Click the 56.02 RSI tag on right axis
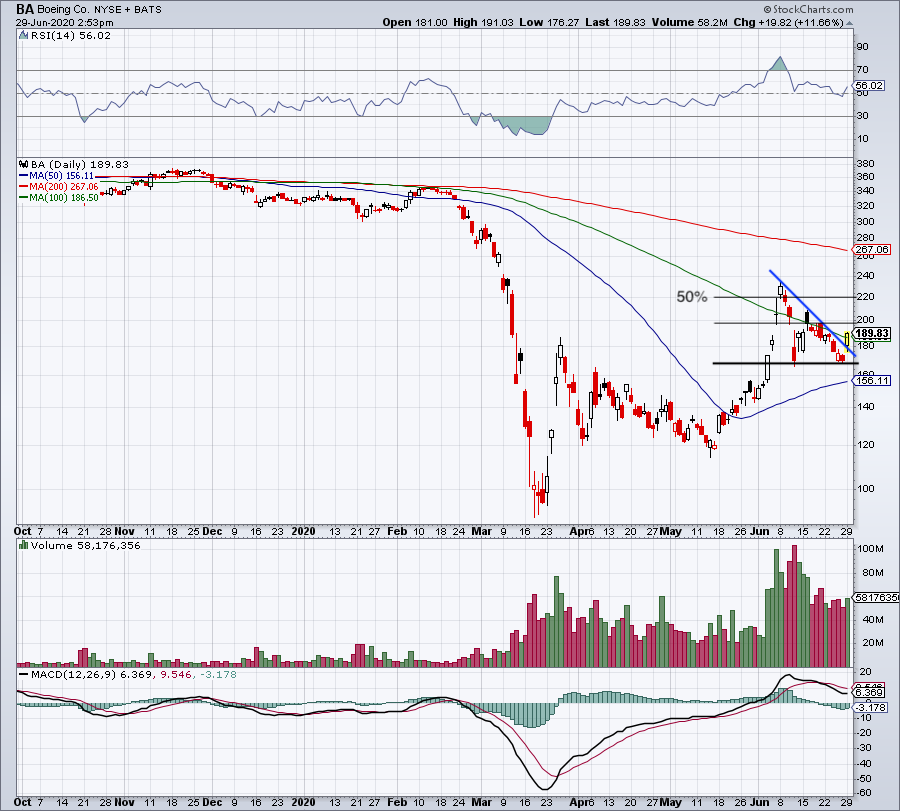This screenshot has width=900, height=811. tap(868, 86)
